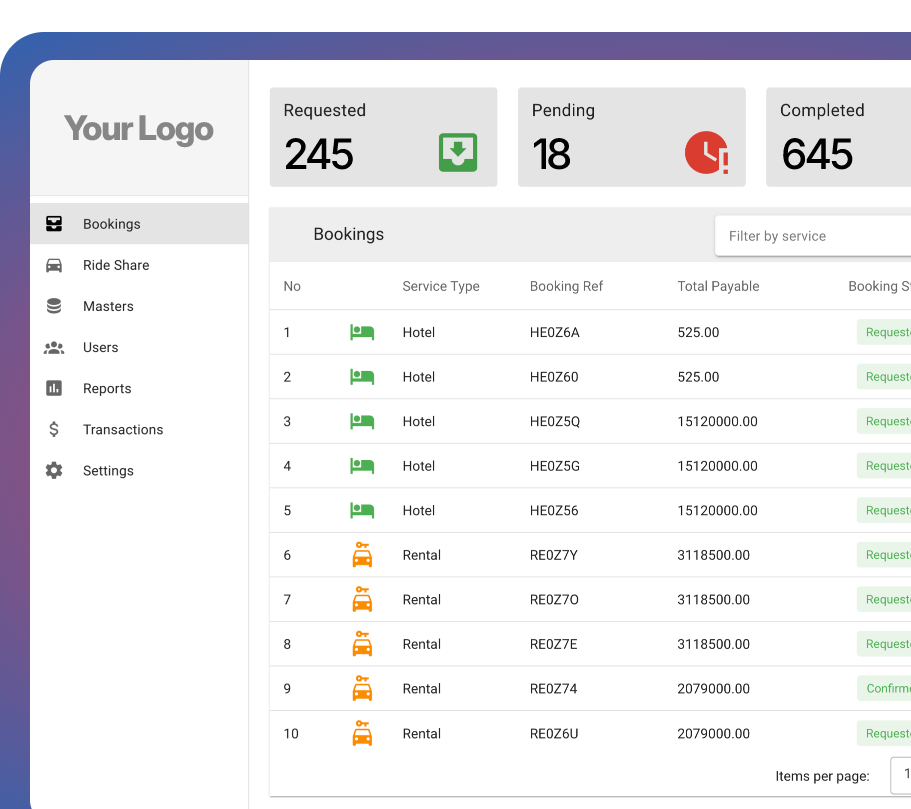This screenshot has width=911, height=809.
Task: Open the Ride Share menu entry
Action: point(139,265)
